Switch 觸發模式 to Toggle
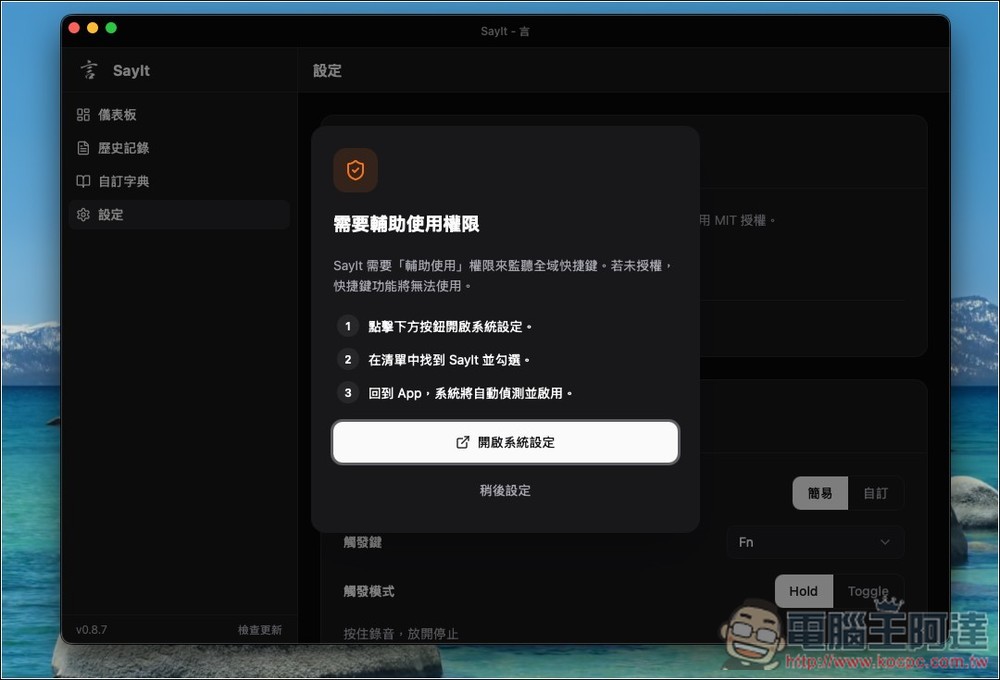This screenshot has width=1000, height=680. pos(868,591)
